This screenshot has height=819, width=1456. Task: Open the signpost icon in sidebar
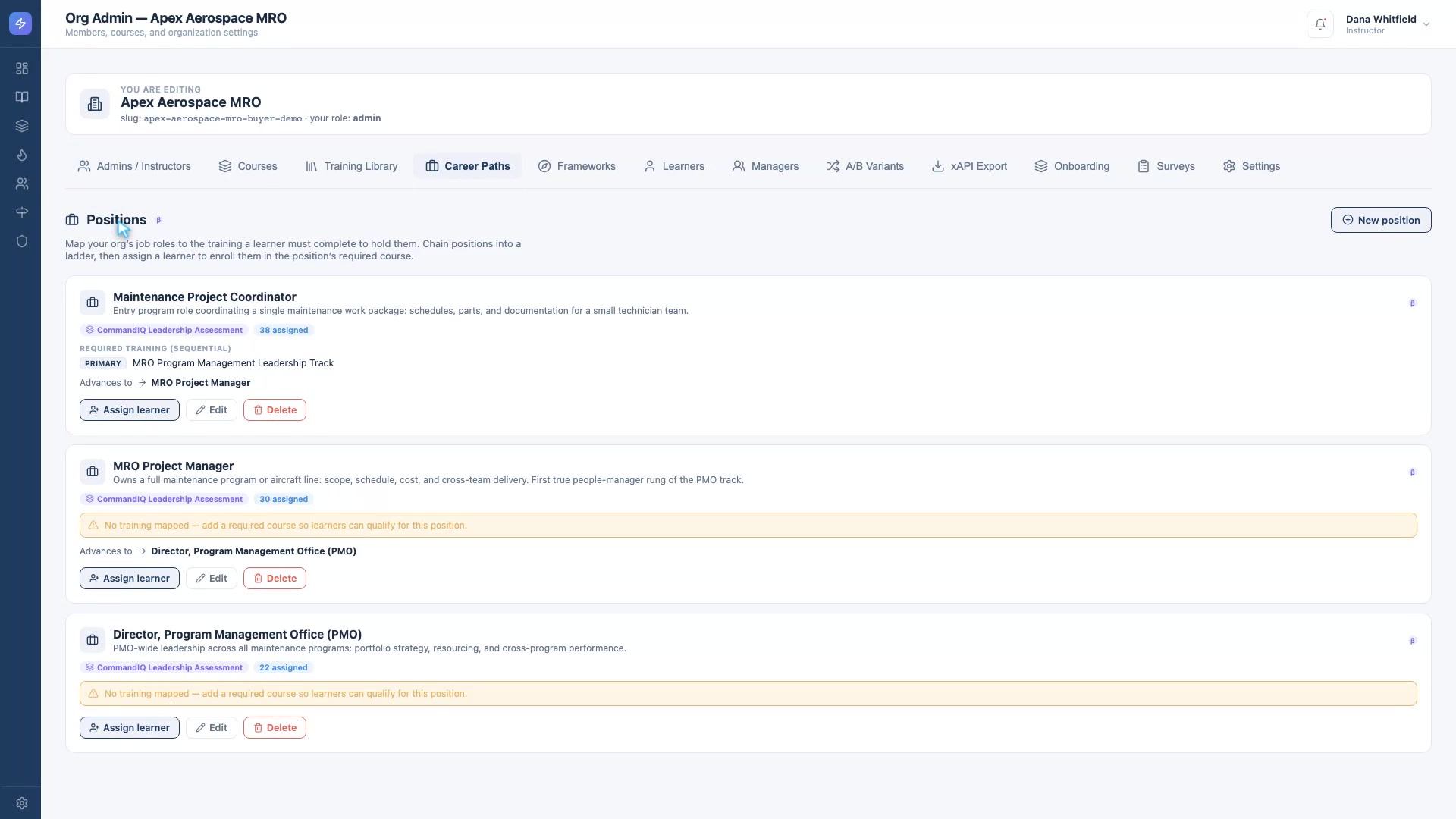pos(22,212)
